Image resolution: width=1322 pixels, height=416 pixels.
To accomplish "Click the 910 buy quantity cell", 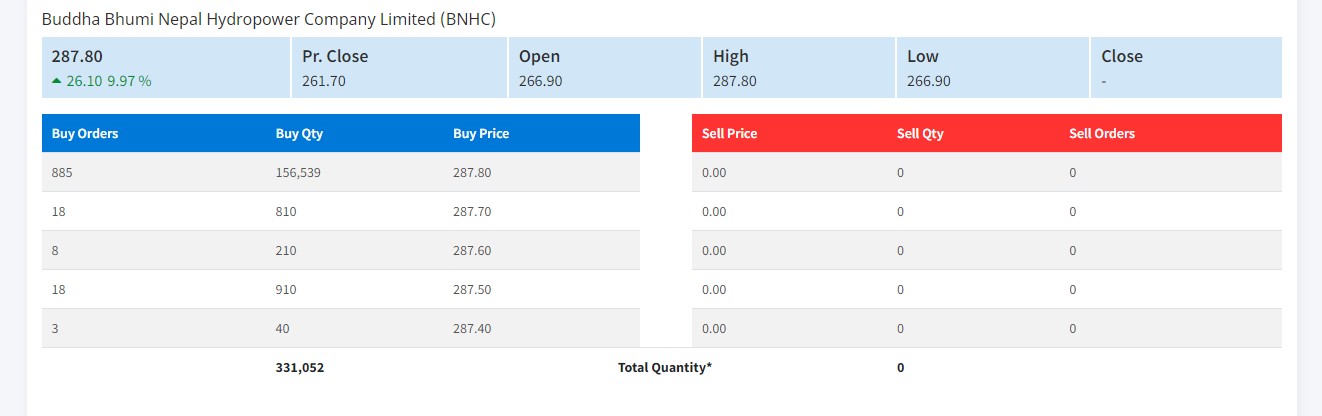I will click(286, 289).
